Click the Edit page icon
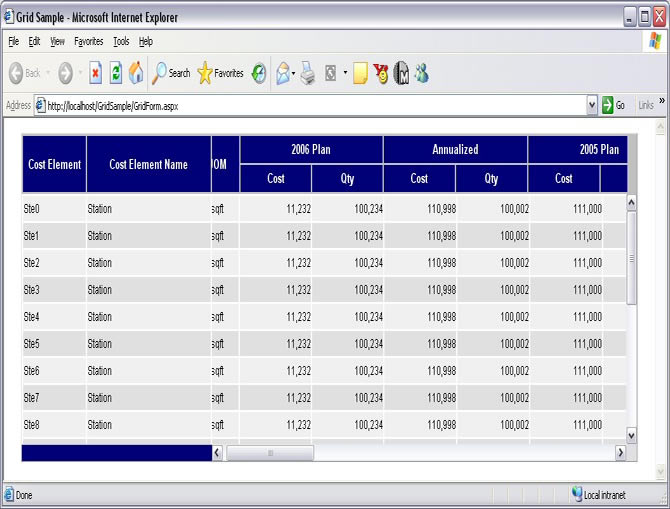 click(331, 73)
